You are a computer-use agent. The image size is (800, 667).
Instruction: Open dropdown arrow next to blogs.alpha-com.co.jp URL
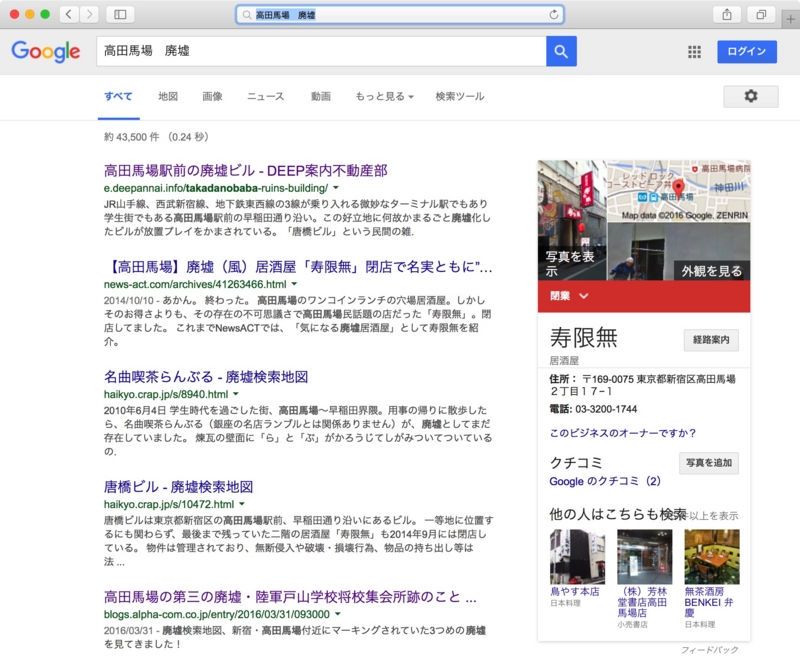click(x=337, y=614)
